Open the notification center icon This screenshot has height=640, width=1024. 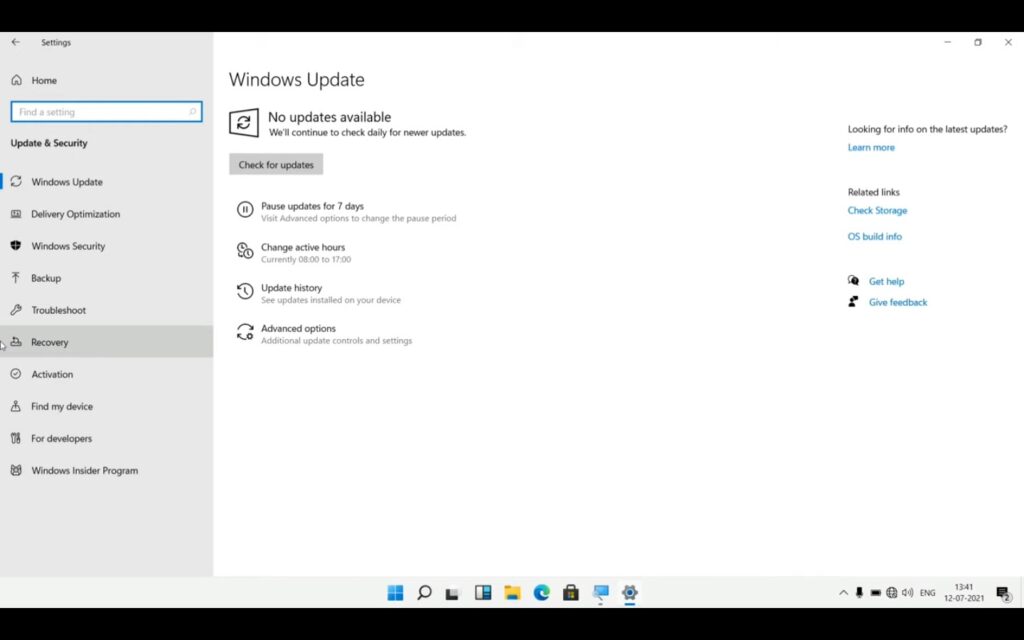pos(1002,593)
